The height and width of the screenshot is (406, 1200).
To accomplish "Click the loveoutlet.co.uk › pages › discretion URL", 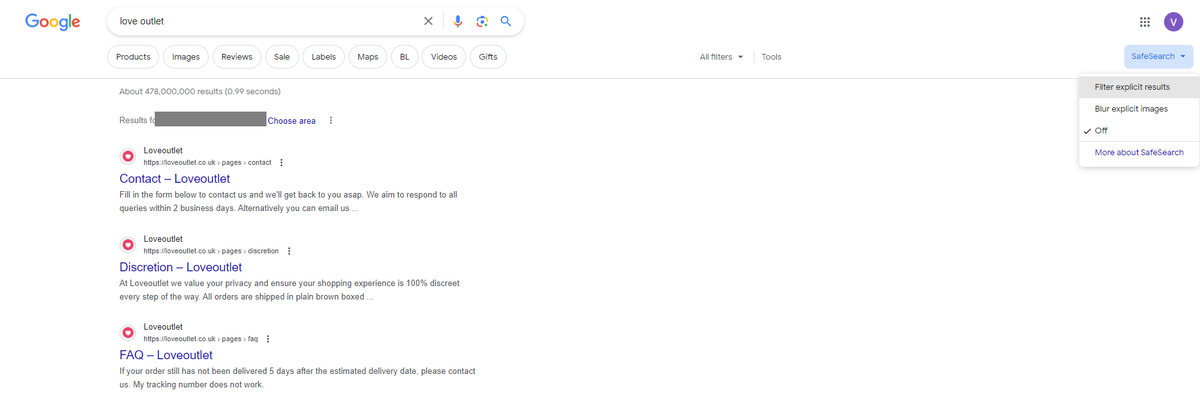I will [x=211, y=250].
